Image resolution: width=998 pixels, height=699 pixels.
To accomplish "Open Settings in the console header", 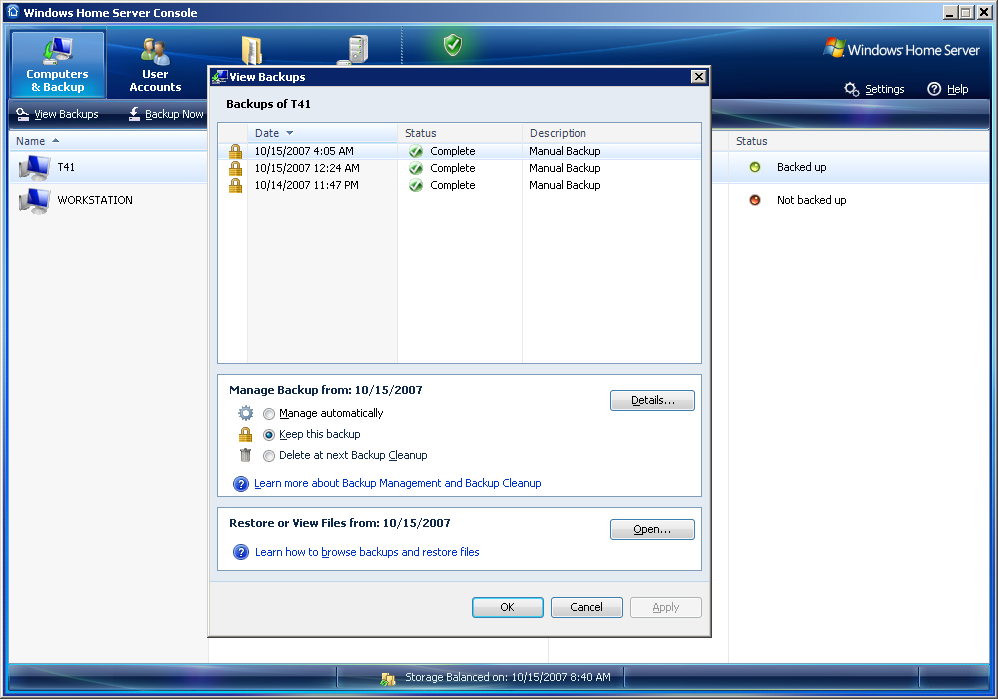I will pyautogui.click(x=884, y=89).
